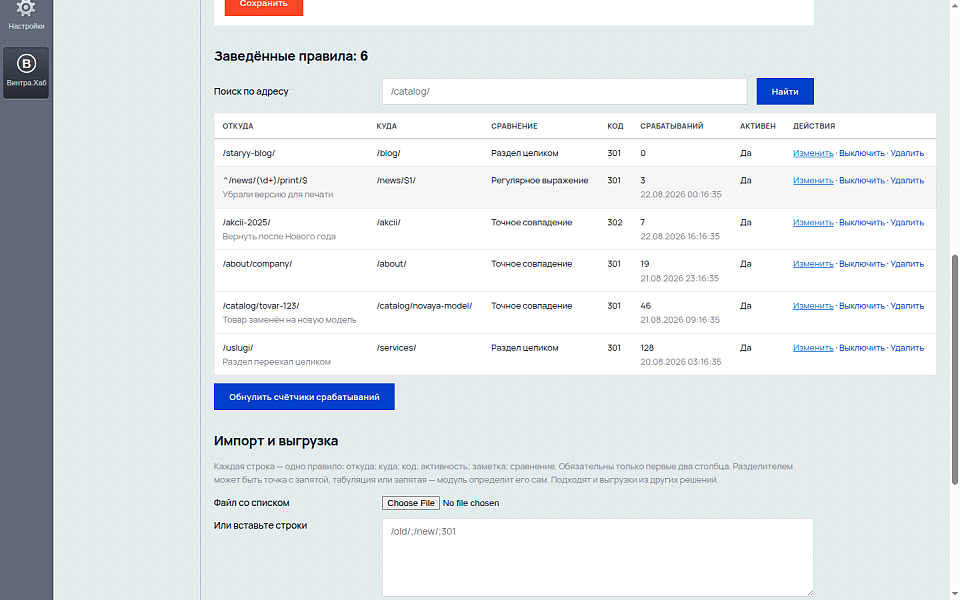Edit the news print regex rule
The width and height of the screenshot is (960, 600).
coord(813,180)
